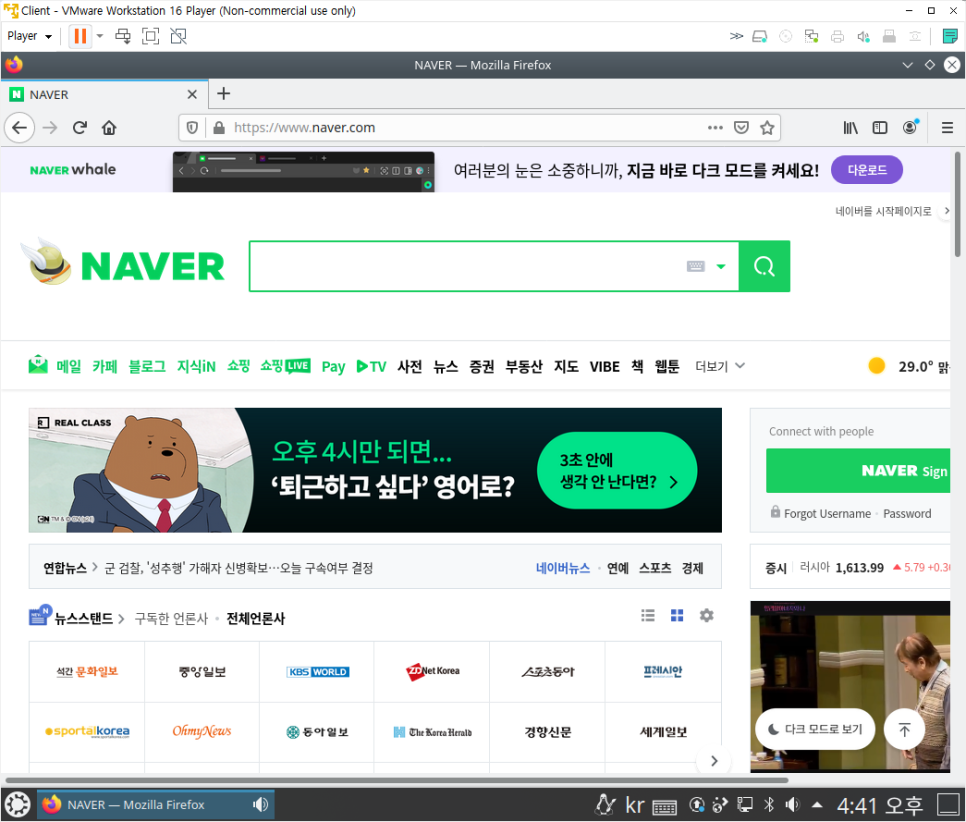Enter VMware full screen mode
Viewport: 966px width, 822px height.
tap(150, 36)
